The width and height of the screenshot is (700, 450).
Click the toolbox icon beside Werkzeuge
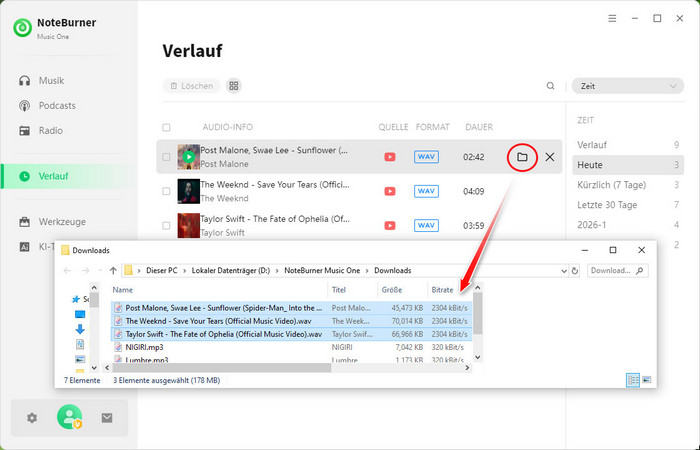25,222
